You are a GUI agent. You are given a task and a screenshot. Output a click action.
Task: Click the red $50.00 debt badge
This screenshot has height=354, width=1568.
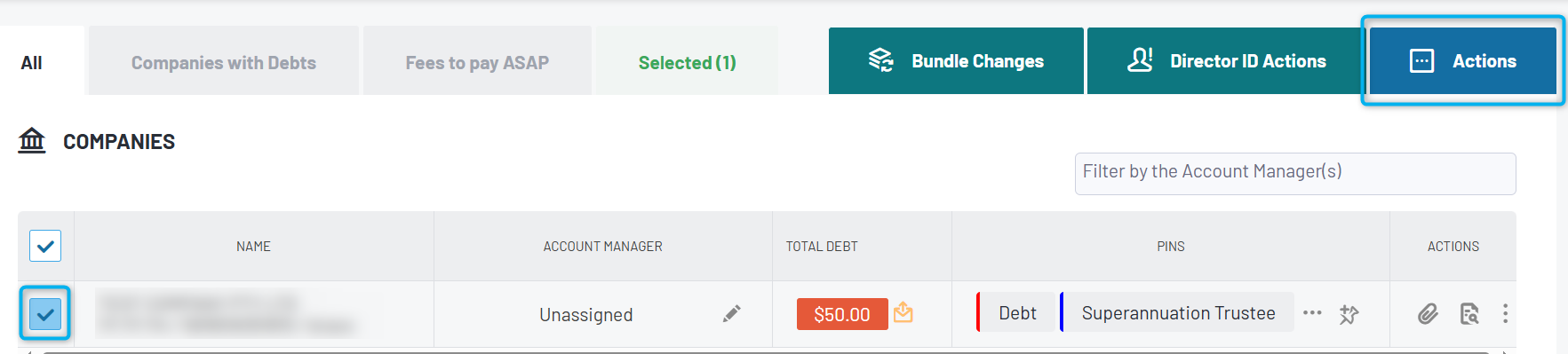click(x=842, y=314)
